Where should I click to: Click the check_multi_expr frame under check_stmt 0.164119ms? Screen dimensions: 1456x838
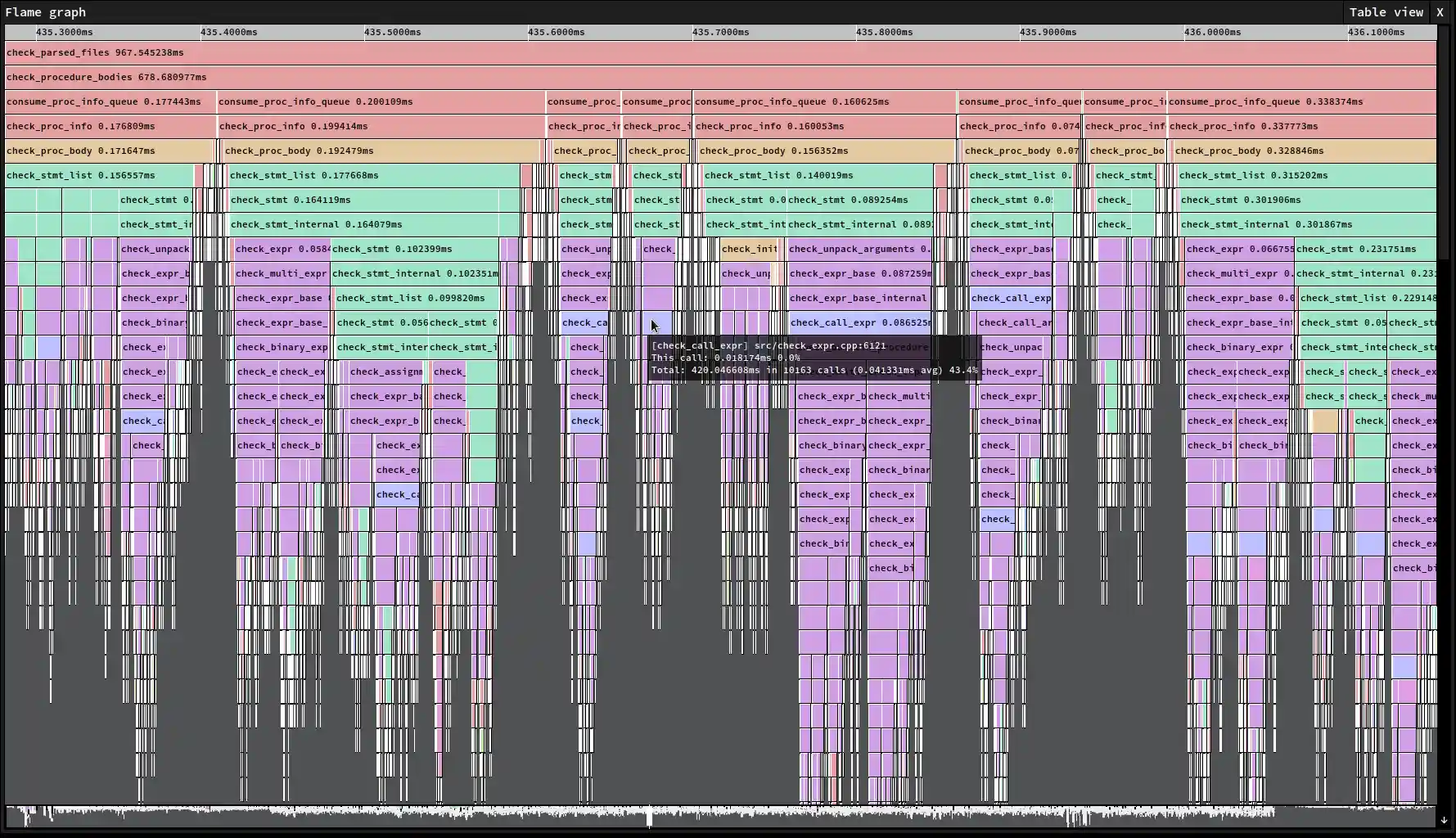pos(282,273)
